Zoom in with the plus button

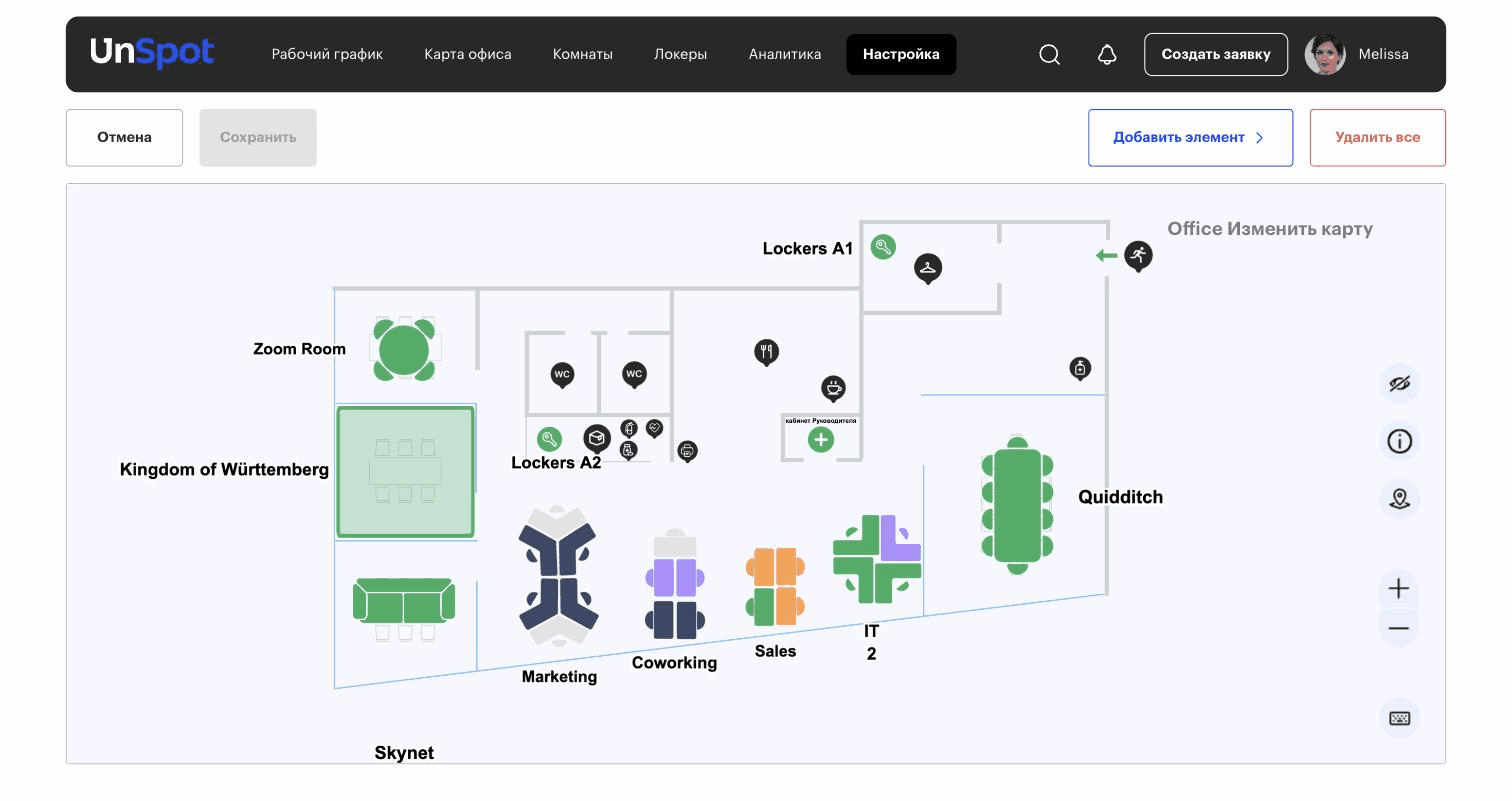pos(1399,588)
